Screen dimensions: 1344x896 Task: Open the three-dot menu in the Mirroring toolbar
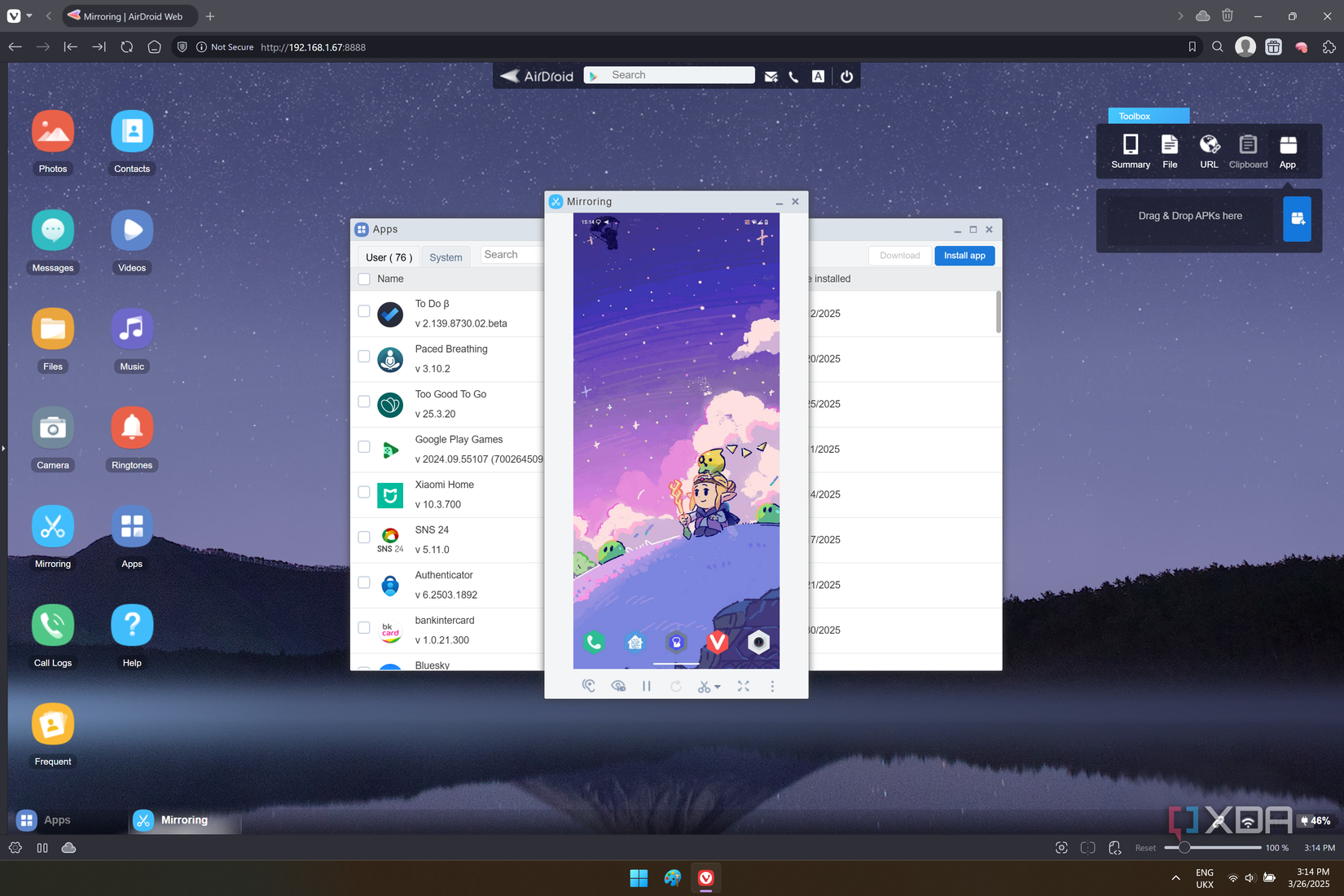click(x=772, y=686)
